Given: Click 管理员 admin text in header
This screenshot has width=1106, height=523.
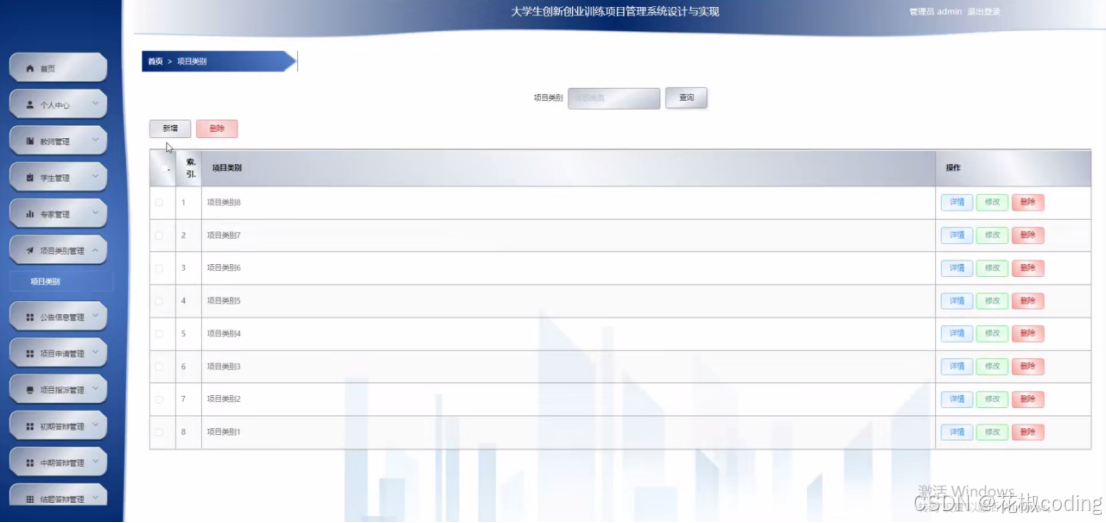Looking at the screenshot, I should [x=935, y=12].
